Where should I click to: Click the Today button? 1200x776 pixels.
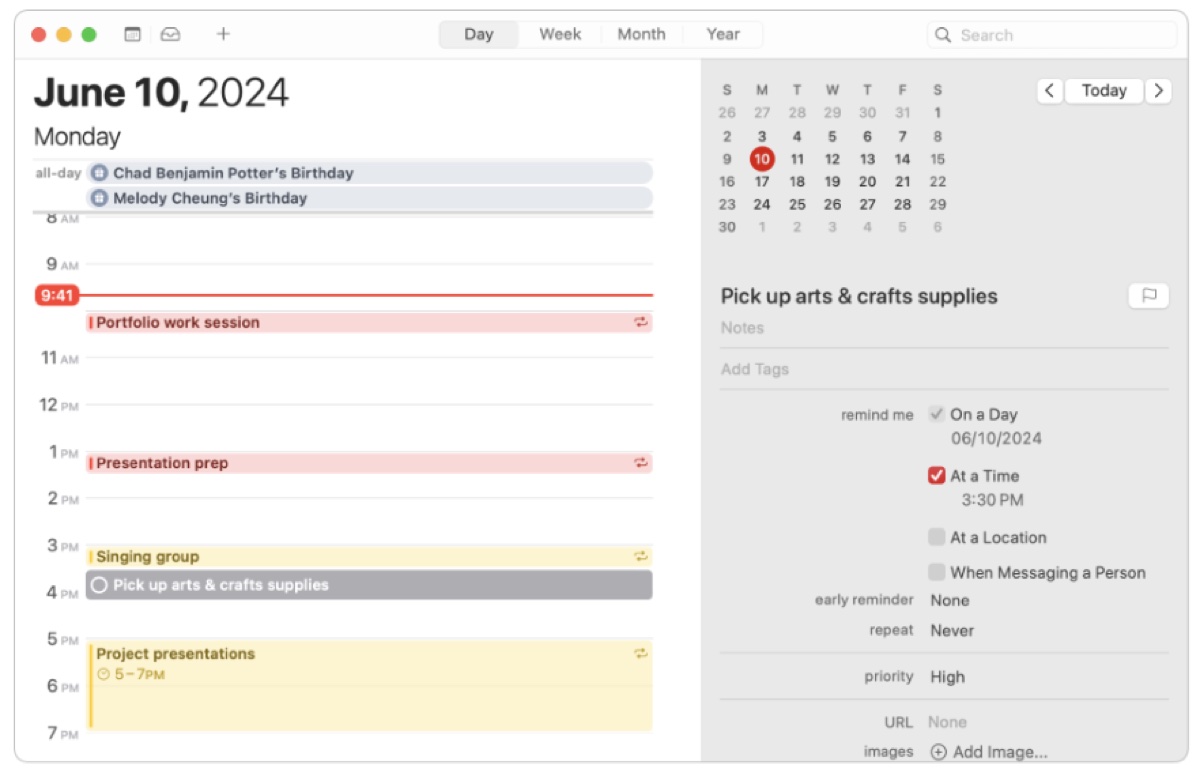coord(1103,90)
